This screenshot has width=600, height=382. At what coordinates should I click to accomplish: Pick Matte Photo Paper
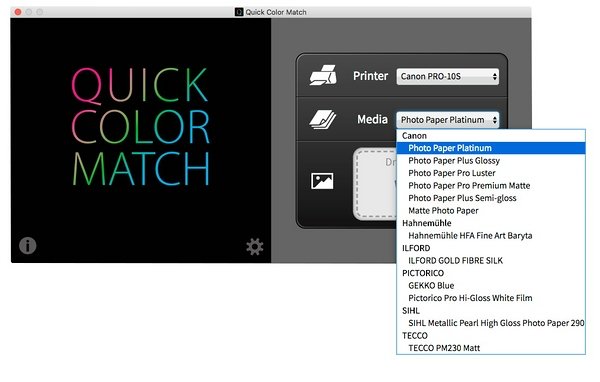pyautogui.click(x=491, y=211)
